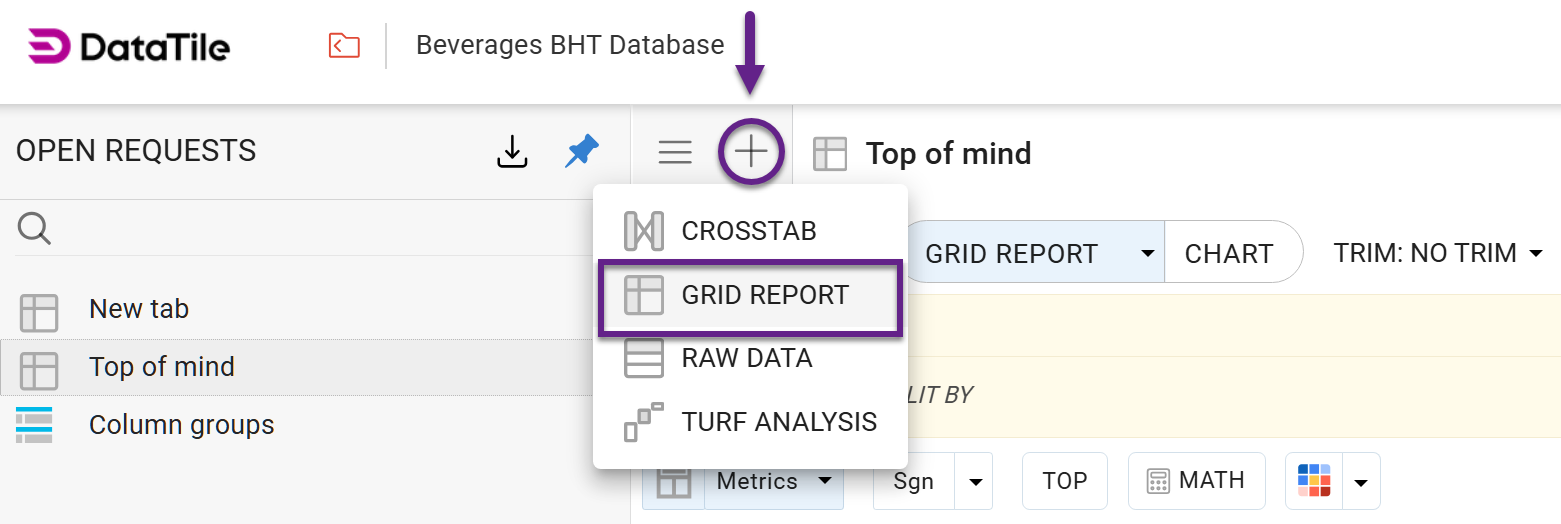The image size is (1561, 524).
Task: Click the red back folder icon
Action: click(x=344, y=45)
